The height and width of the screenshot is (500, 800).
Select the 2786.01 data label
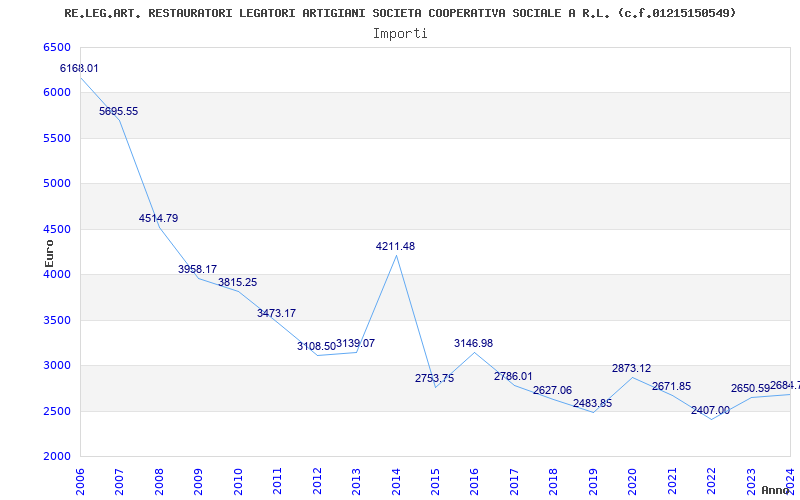pyautogui.click(x=513, y=377)
